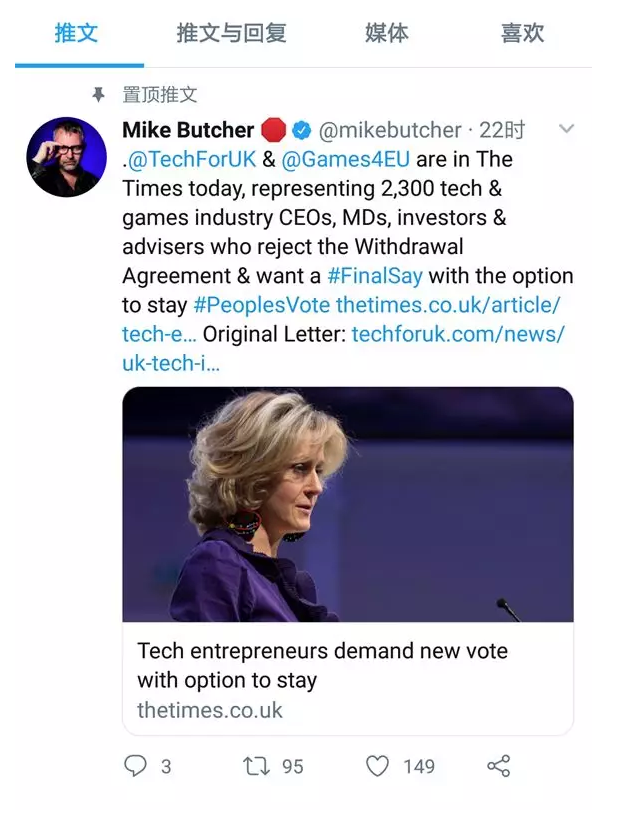Click the blue verified badge
The width and height of the screenshot is (619, 816).
(302, 130)
